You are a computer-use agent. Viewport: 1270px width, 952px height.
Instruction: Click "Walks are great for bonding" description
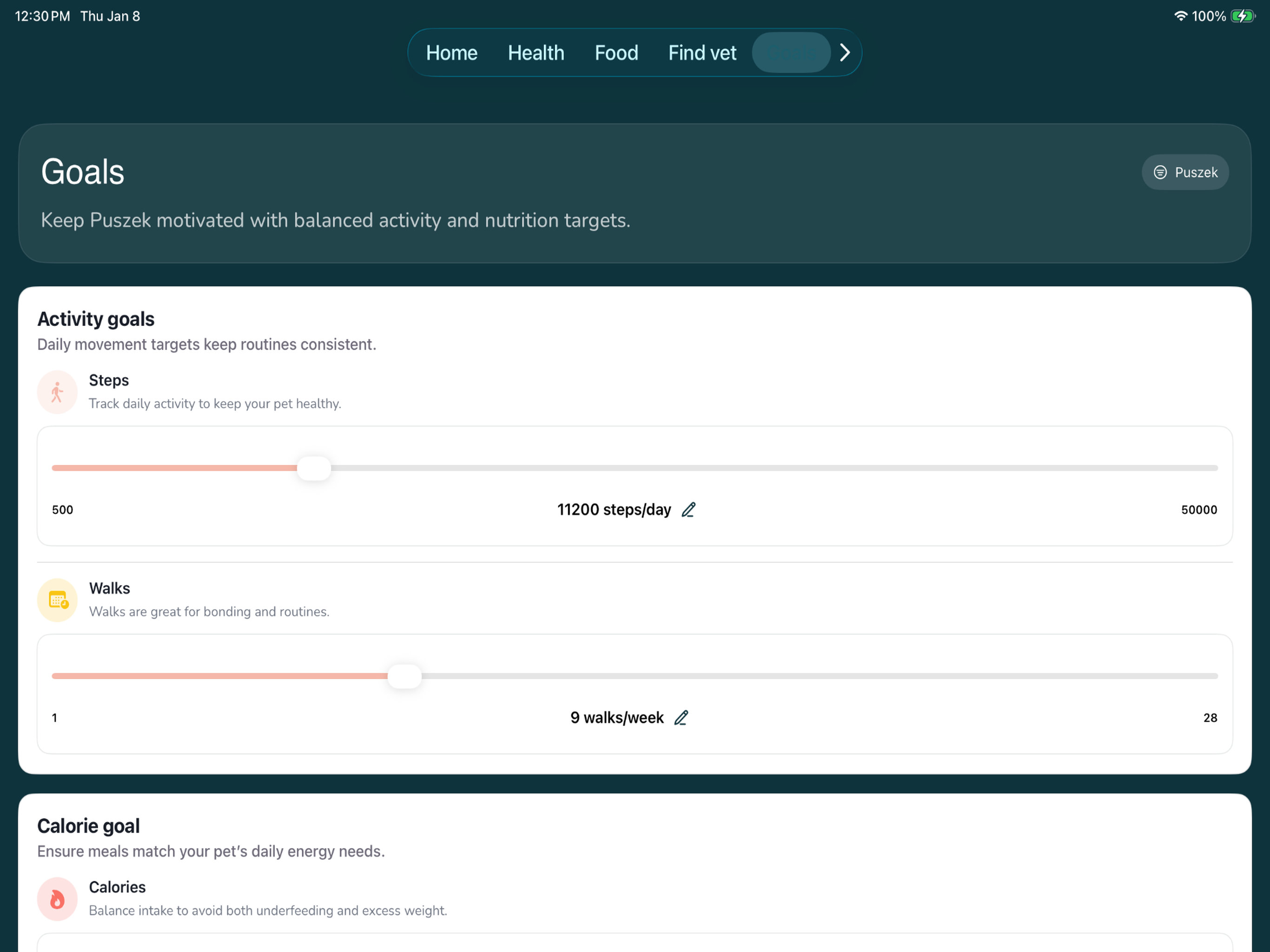click(x=209, y=612)
